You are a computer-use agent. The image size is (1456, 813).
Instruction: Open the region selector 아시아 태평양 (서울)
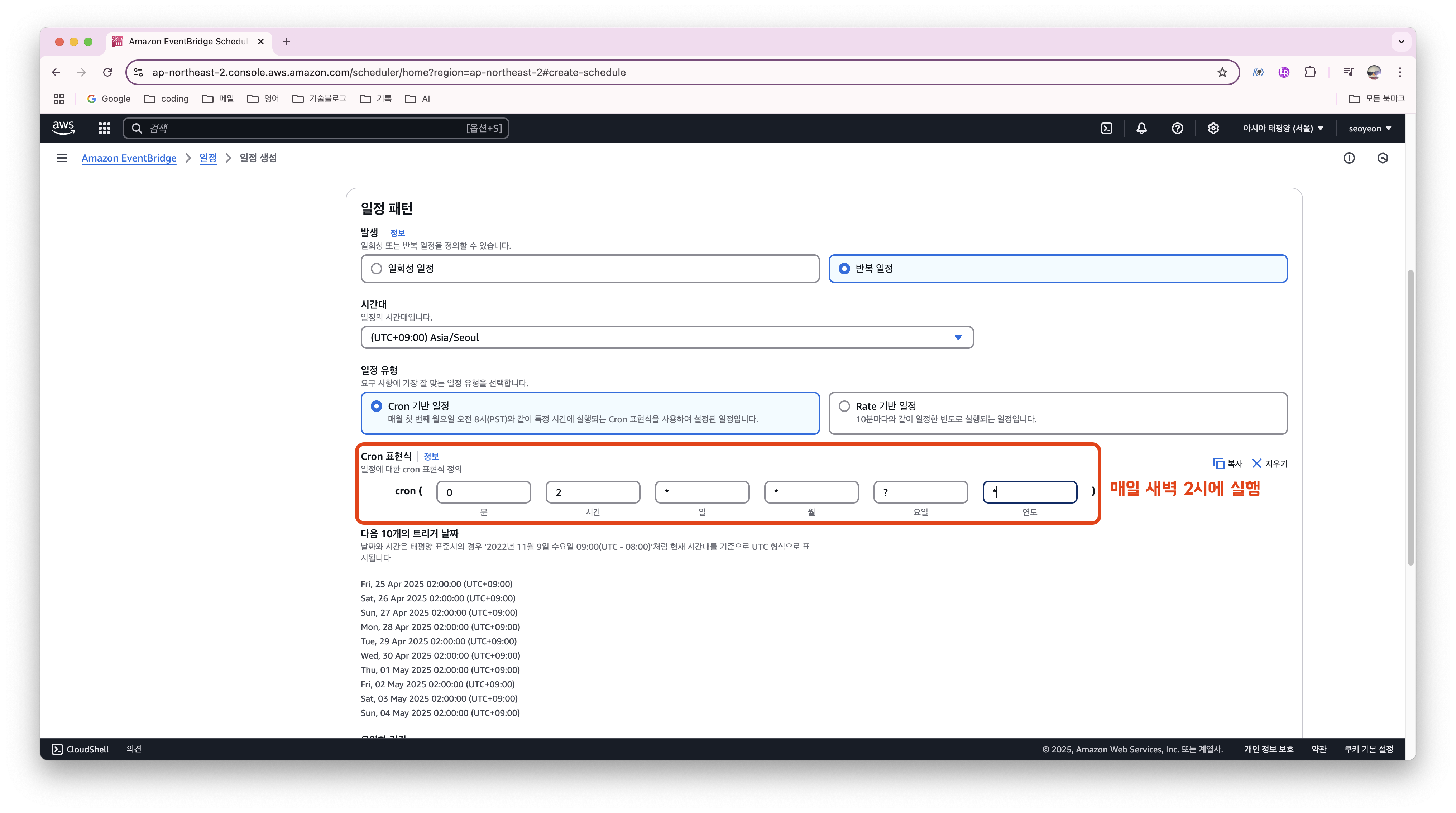pyautogui.click(x=1283, y=128)
